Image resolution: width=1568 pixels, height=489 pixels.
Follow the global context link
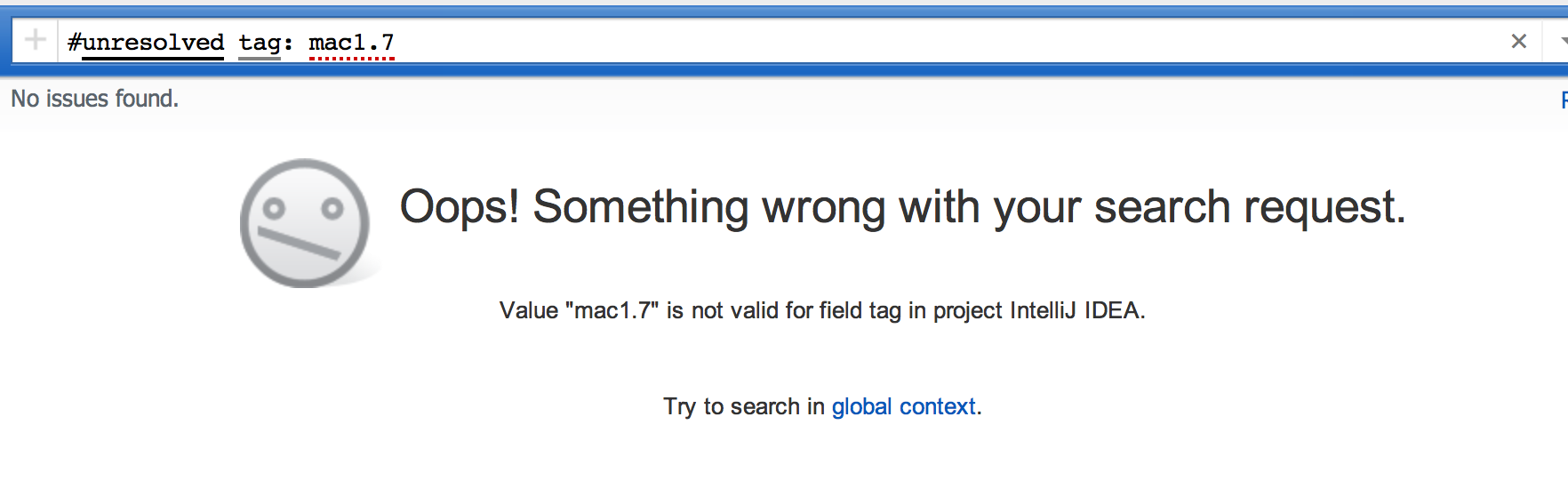(903, 406)
